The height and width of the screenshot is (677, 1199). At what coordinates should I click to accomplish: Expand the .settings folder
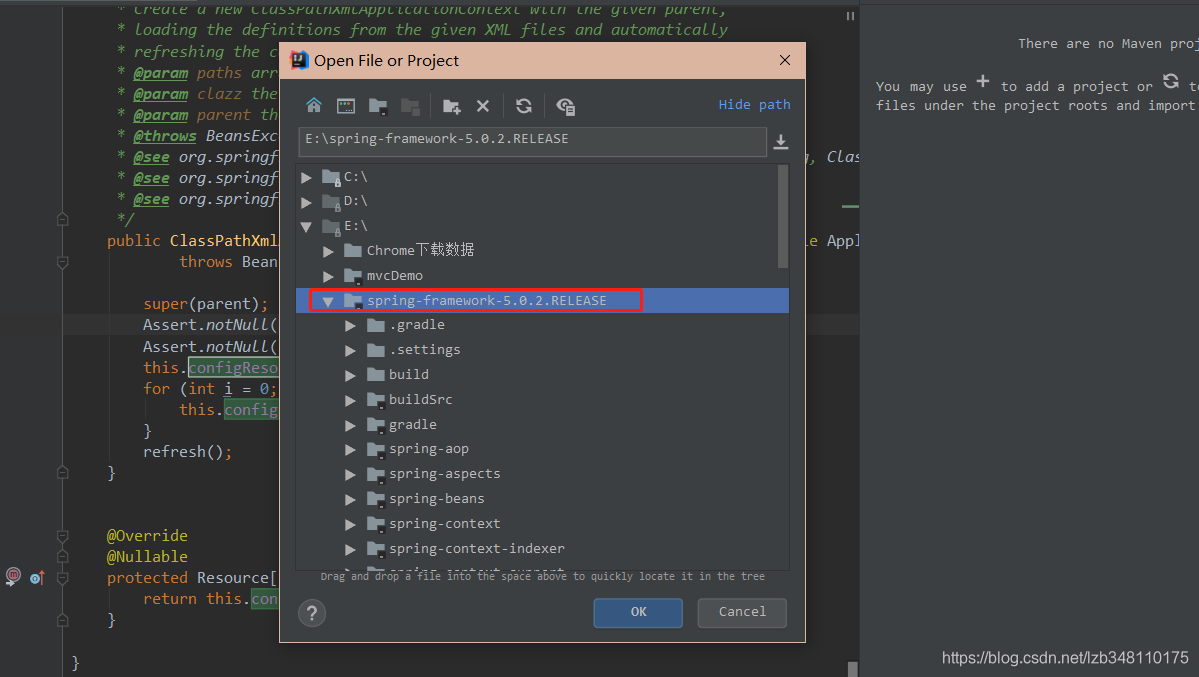(350, 350)
